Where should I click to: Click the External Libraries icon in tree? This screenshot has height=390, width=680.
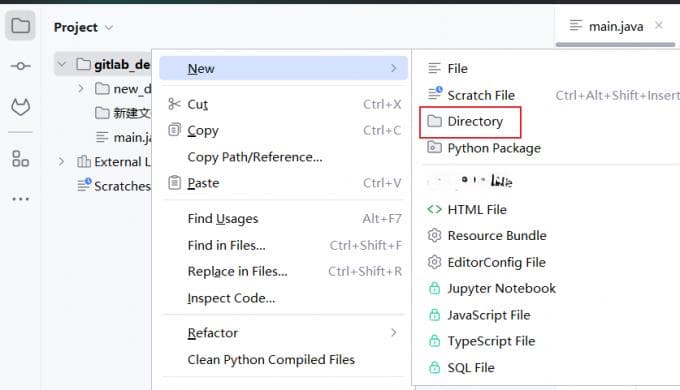(83, 162)
